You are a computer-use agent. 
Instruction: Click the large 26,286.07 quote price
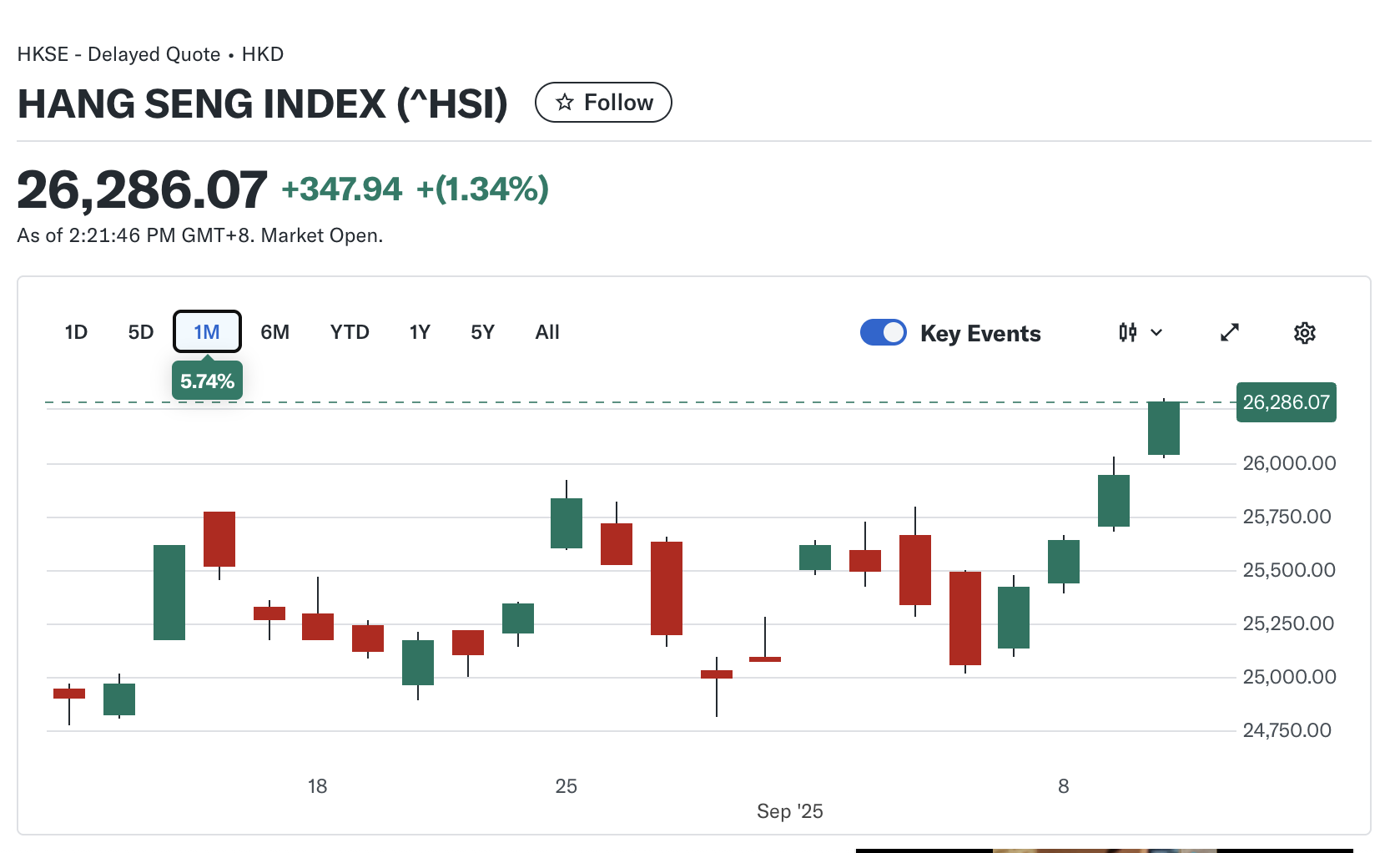tap(142, 189)
